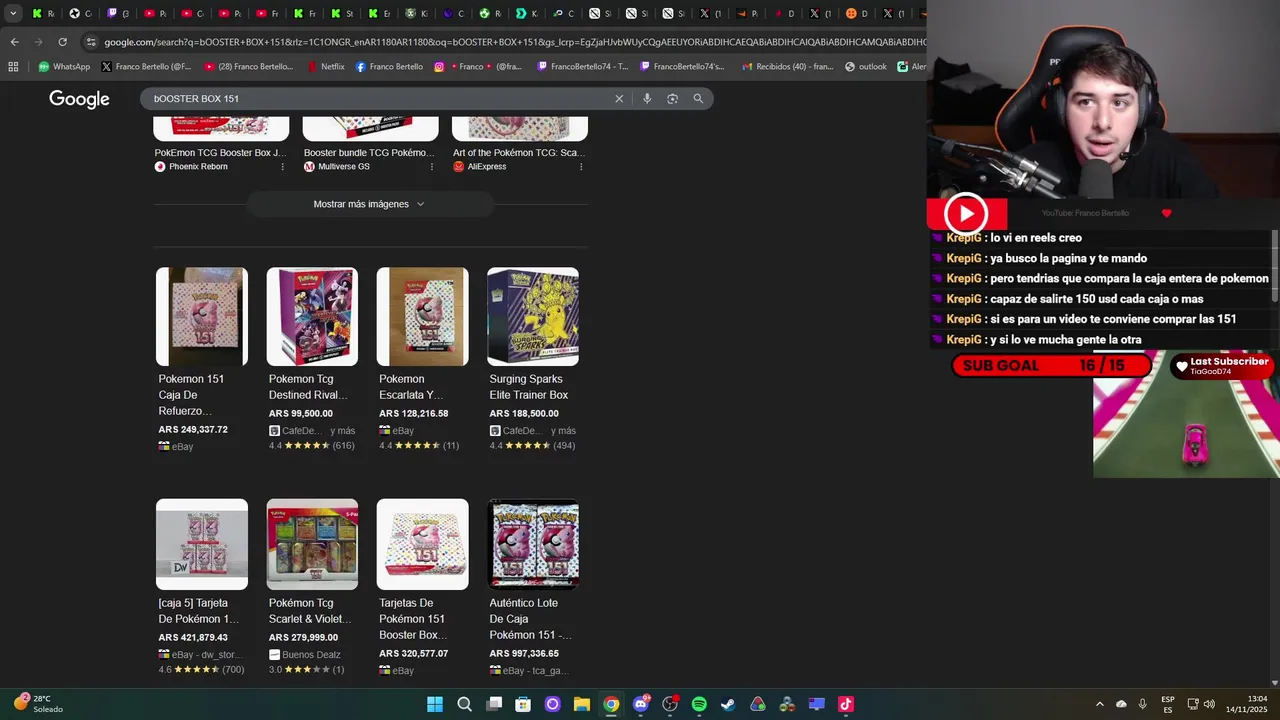1280x720 pixels.
Task: Open File Explorer from taskbar
Action: (582, 704)
